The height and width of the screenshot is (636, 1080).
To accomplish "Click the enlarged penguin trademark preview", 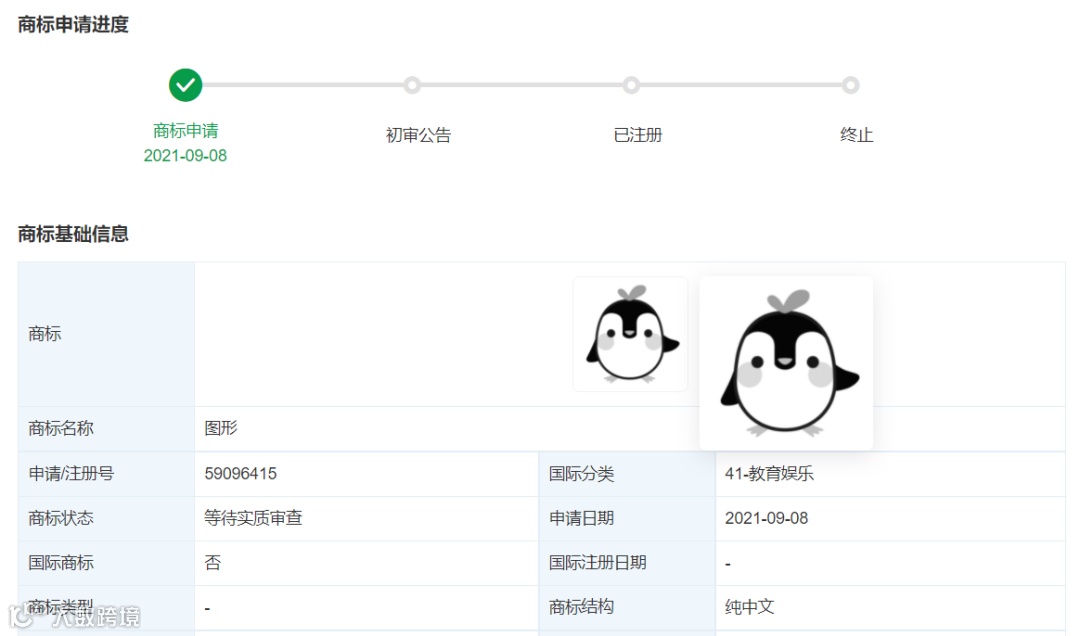I will click(x=786, y=363).
